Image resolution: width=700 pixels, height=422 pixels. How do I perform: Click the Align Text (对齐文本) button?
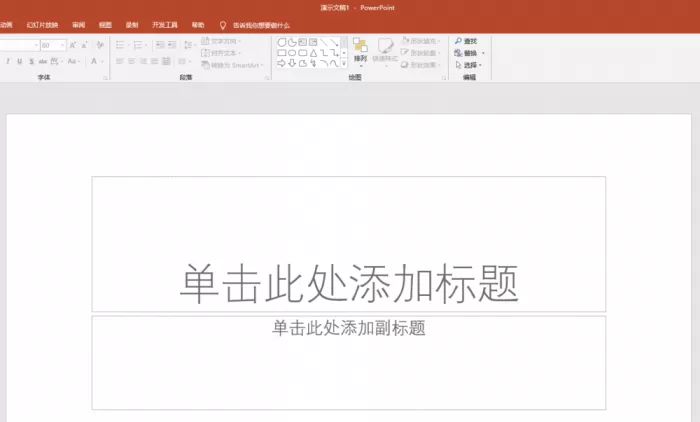coord(221,53)
